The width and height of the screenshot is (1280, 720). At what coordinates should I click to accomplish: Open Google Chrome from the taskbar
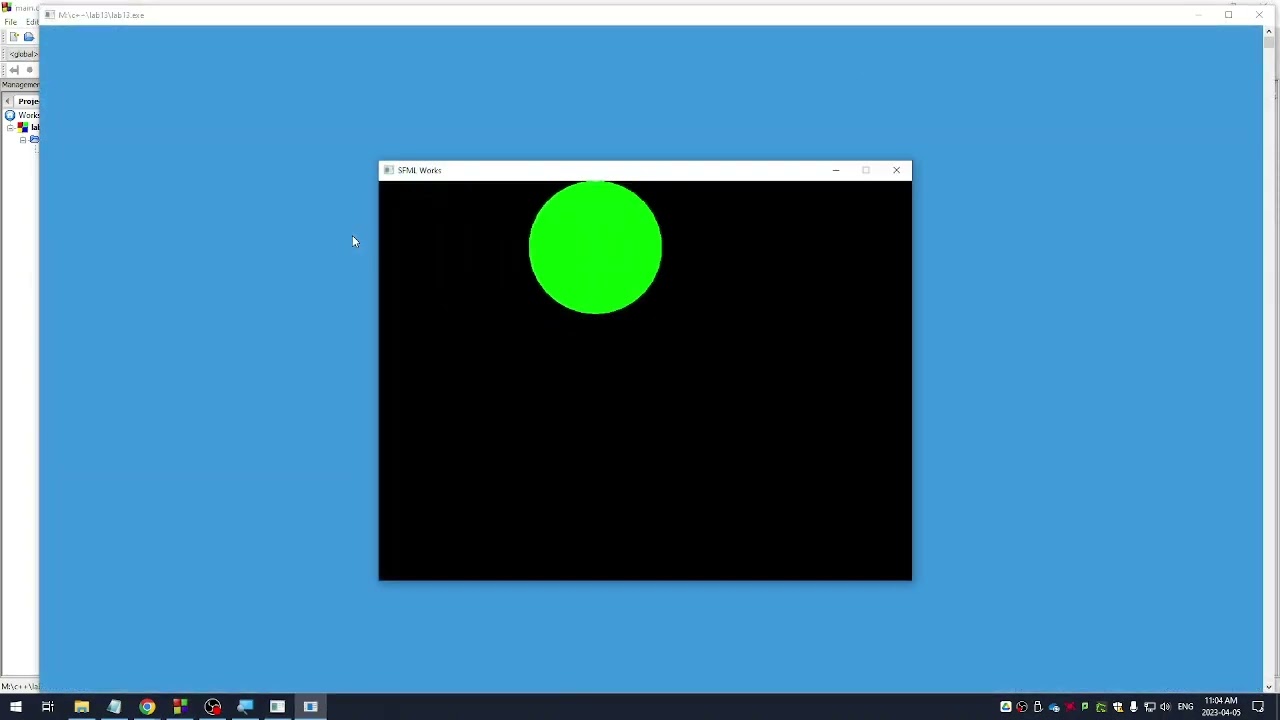pos(147,707)
